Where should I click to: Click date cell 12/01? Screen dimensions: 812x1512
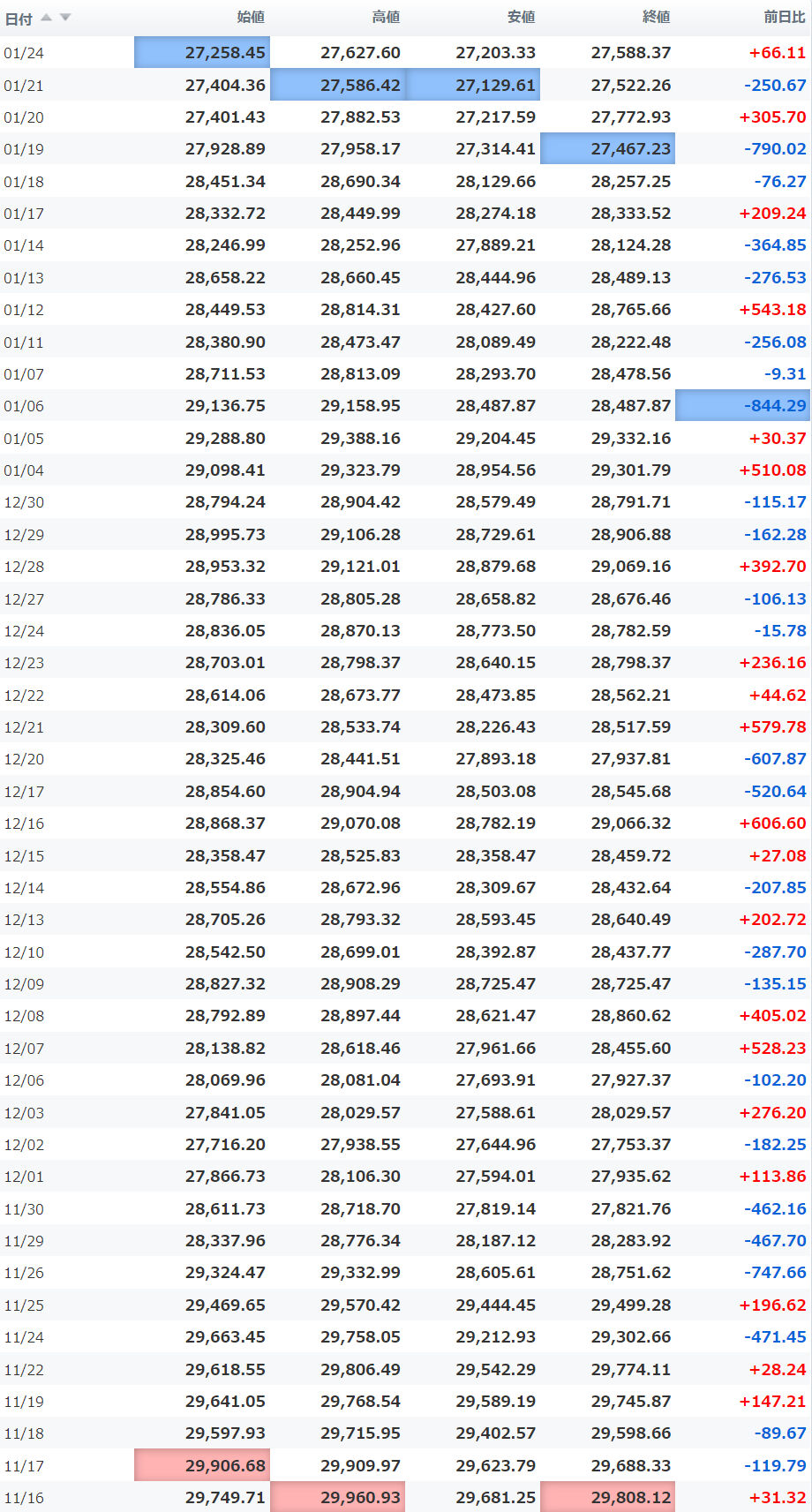[24, 1177]
